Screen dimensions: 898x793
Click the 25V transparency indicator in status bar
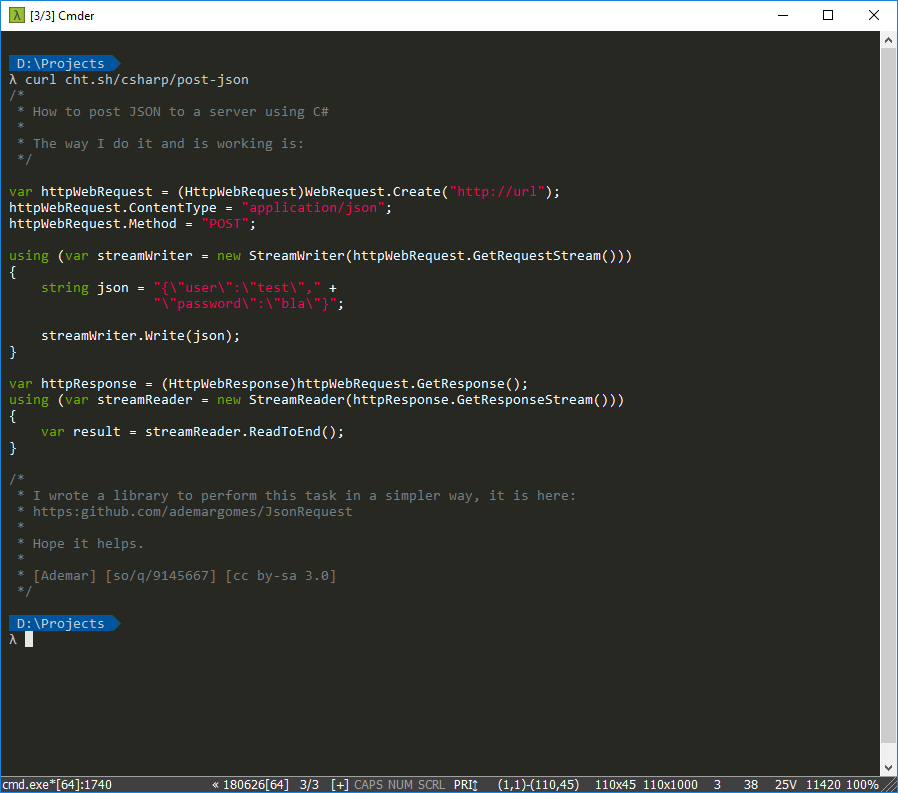786,784
